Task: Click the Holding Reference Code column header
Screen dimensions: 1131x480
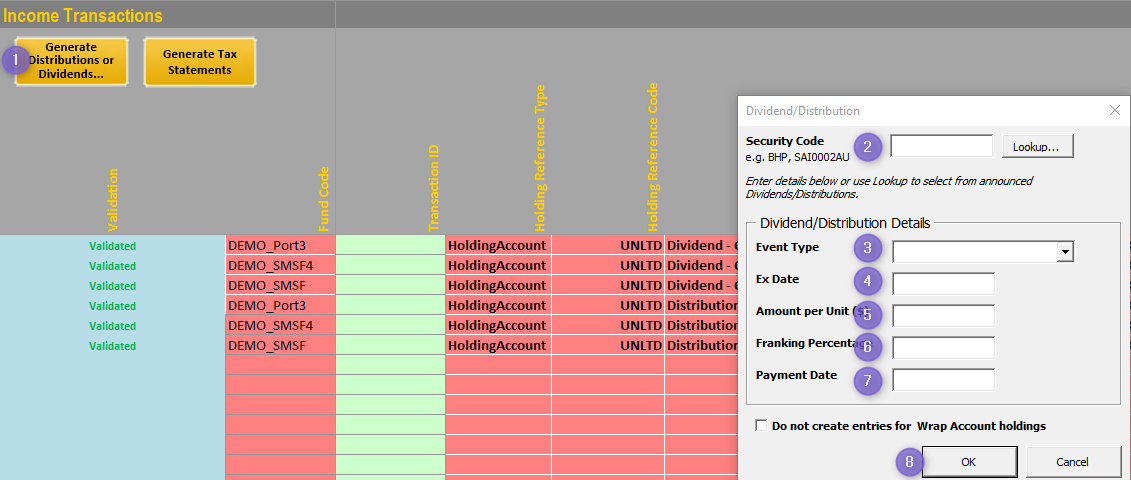Action: tap(653, 155)
